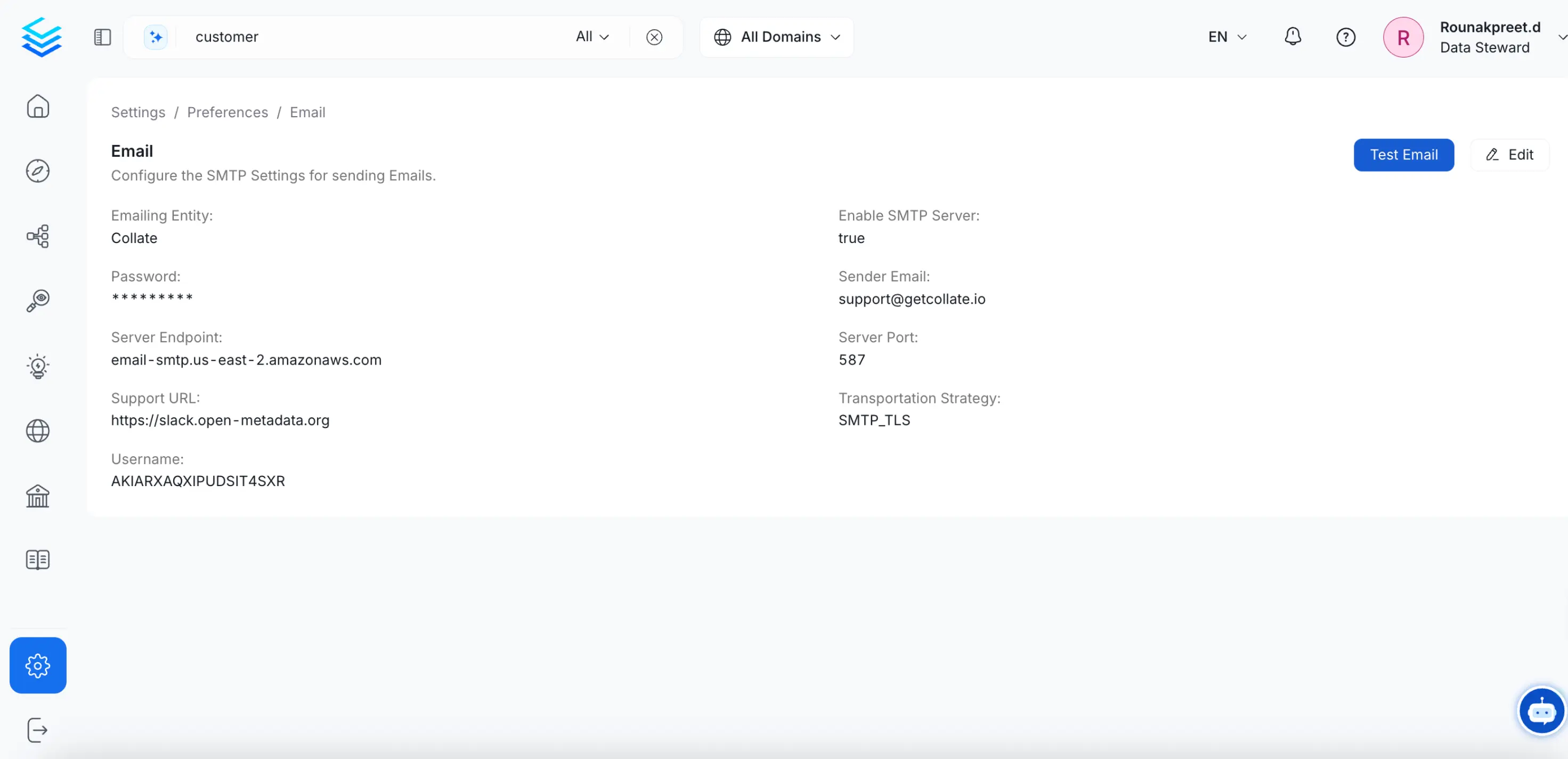Open the chatbot assistant bubble
Screen dimensions: 1568x759
[x=1541, y=710]
